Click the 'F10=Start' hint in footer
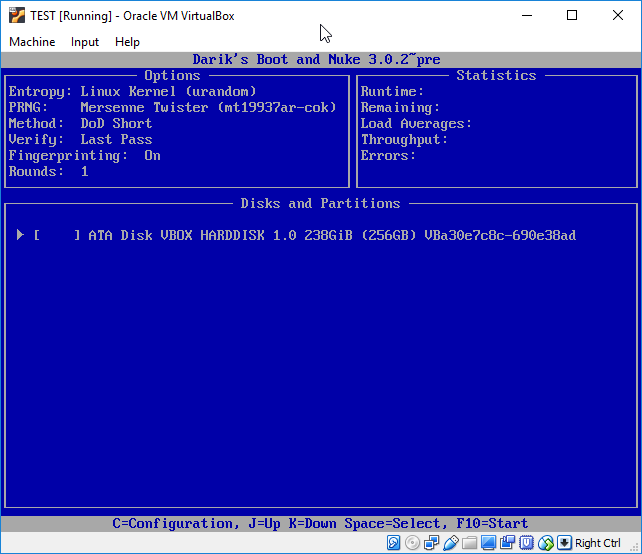The image size is (642, 554). (x=492, y=523)
